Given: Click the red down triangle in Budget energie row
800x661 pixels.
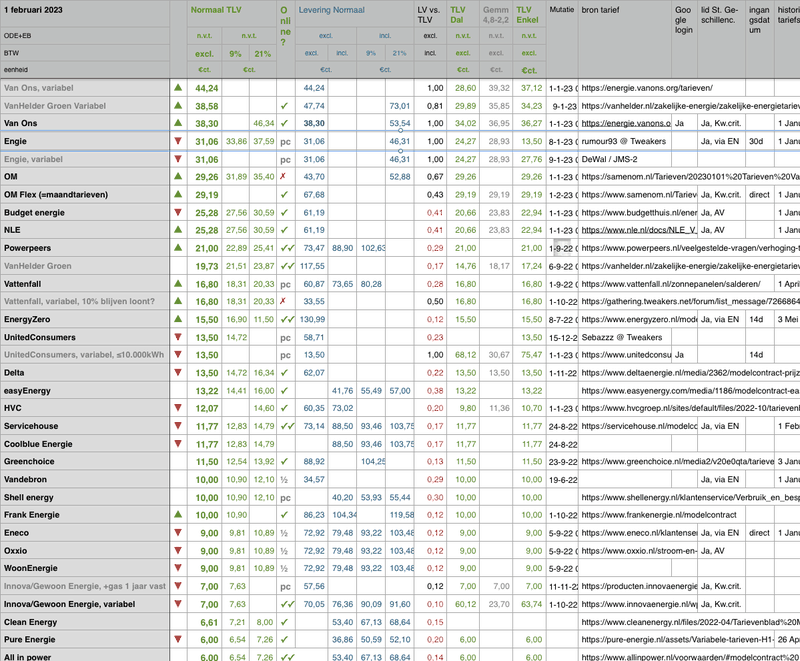Looking at the screenshot, I should (178, 212).
